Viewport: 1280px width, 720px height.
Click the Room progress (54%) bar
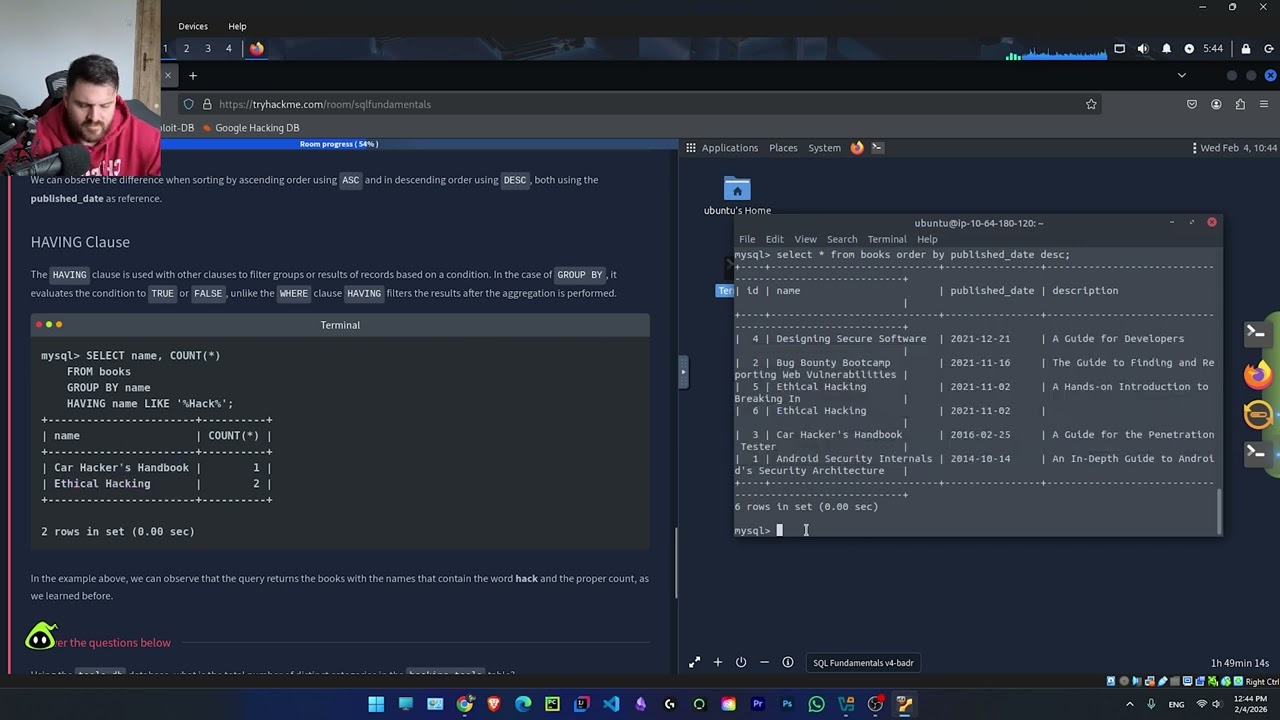(x=338, y=144)
